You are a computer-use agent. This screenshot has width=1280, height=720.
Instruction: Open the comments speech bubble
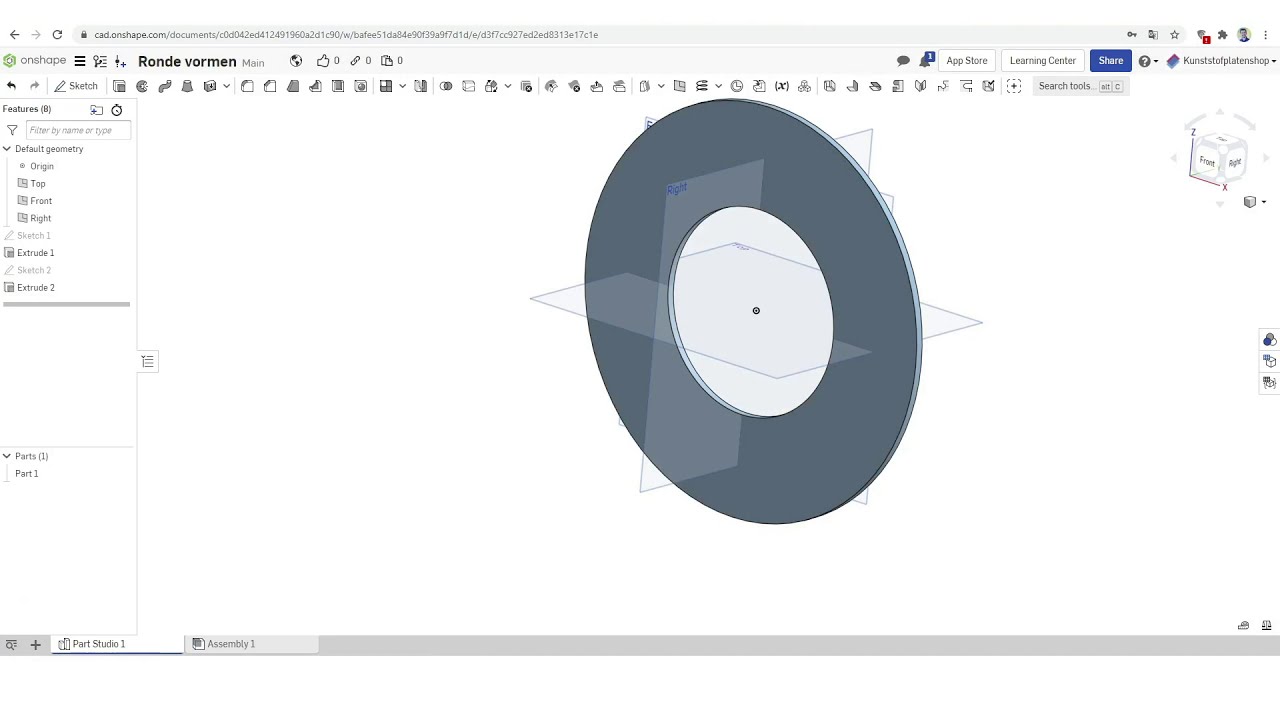[x=903, y=61]
